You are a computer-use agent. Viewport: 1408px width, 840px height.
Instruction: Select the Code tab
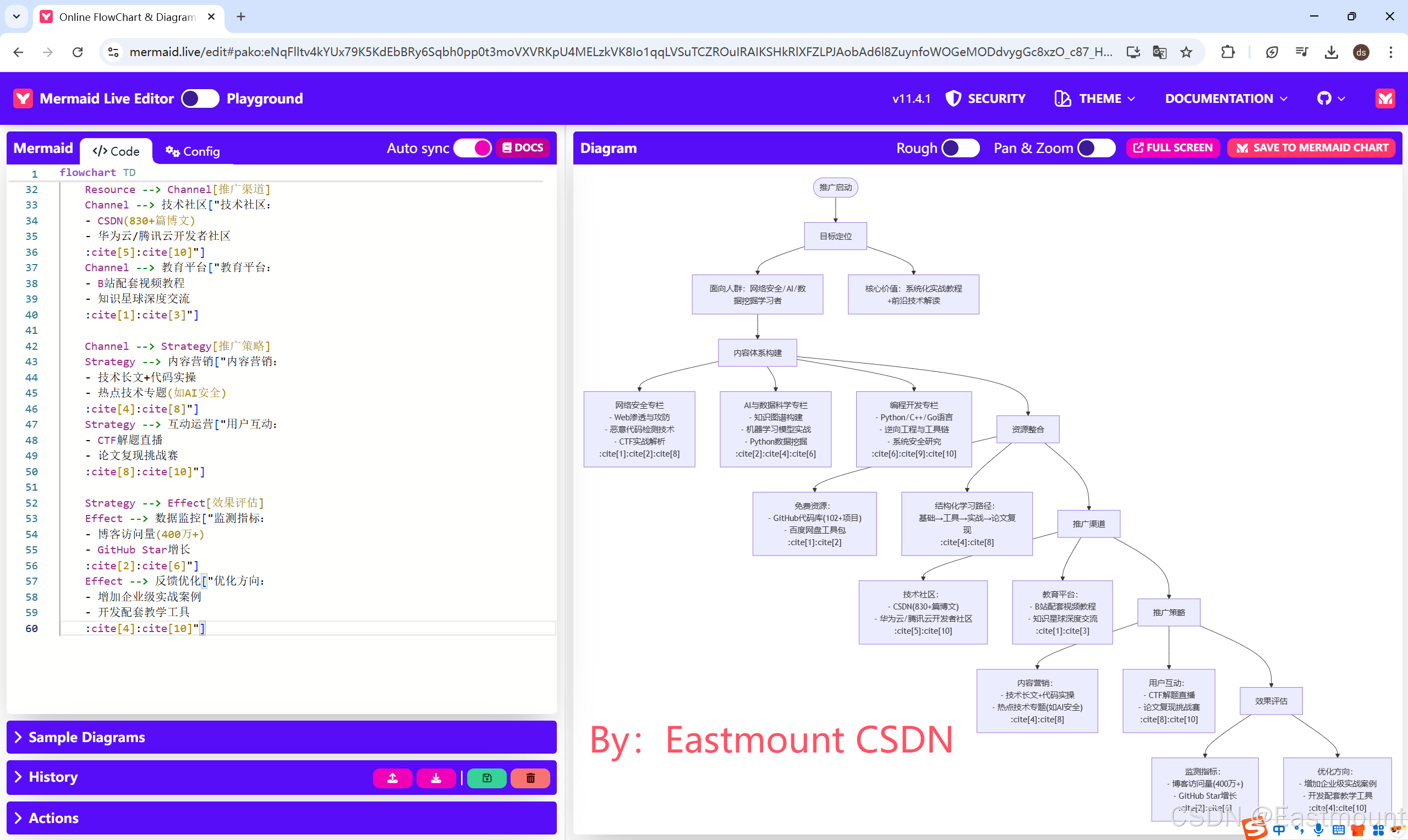tap(116, 151)
